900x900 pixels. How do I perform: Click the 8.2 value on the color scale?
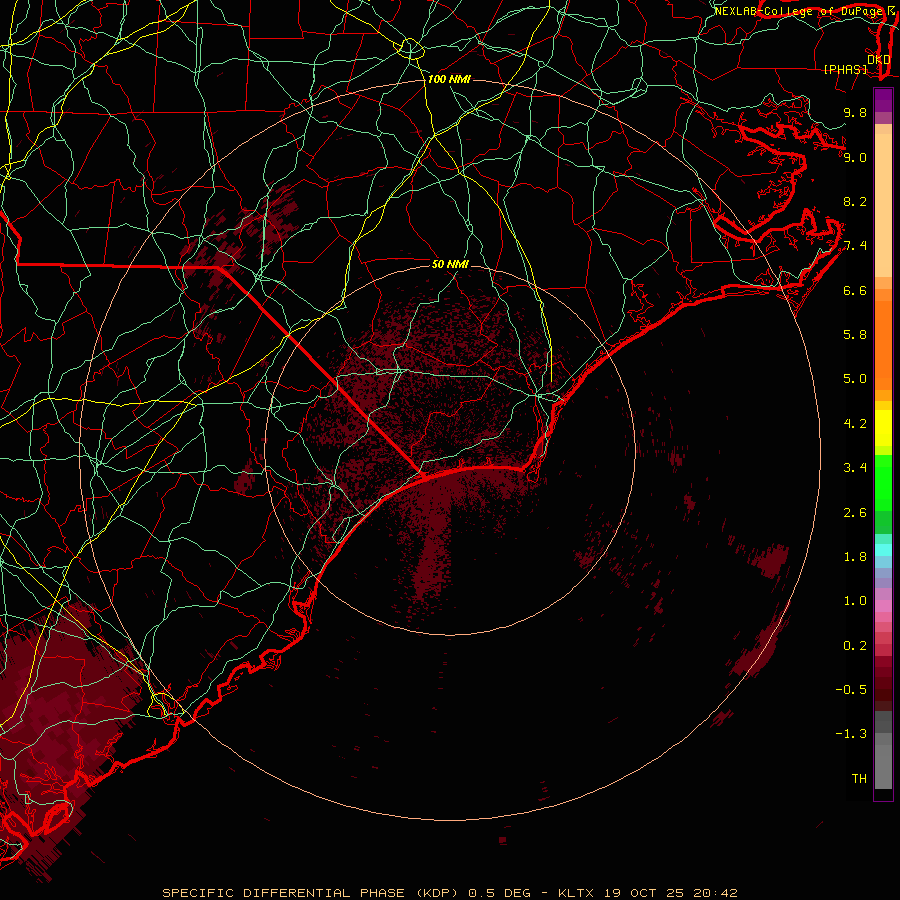click(x=855, y=201)
